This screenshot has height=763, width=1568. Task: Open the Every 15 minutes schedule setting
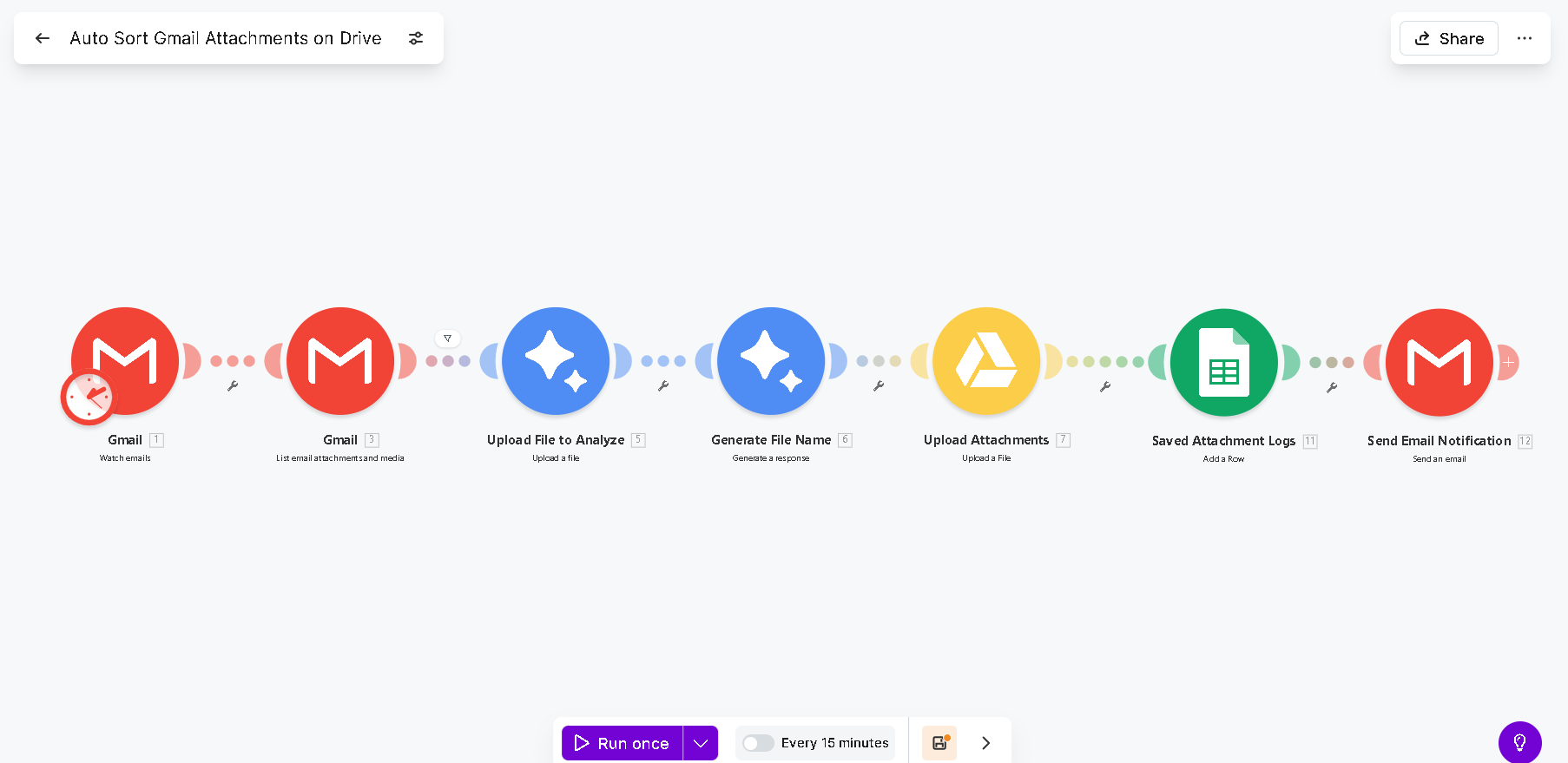[x=835, y=743]
